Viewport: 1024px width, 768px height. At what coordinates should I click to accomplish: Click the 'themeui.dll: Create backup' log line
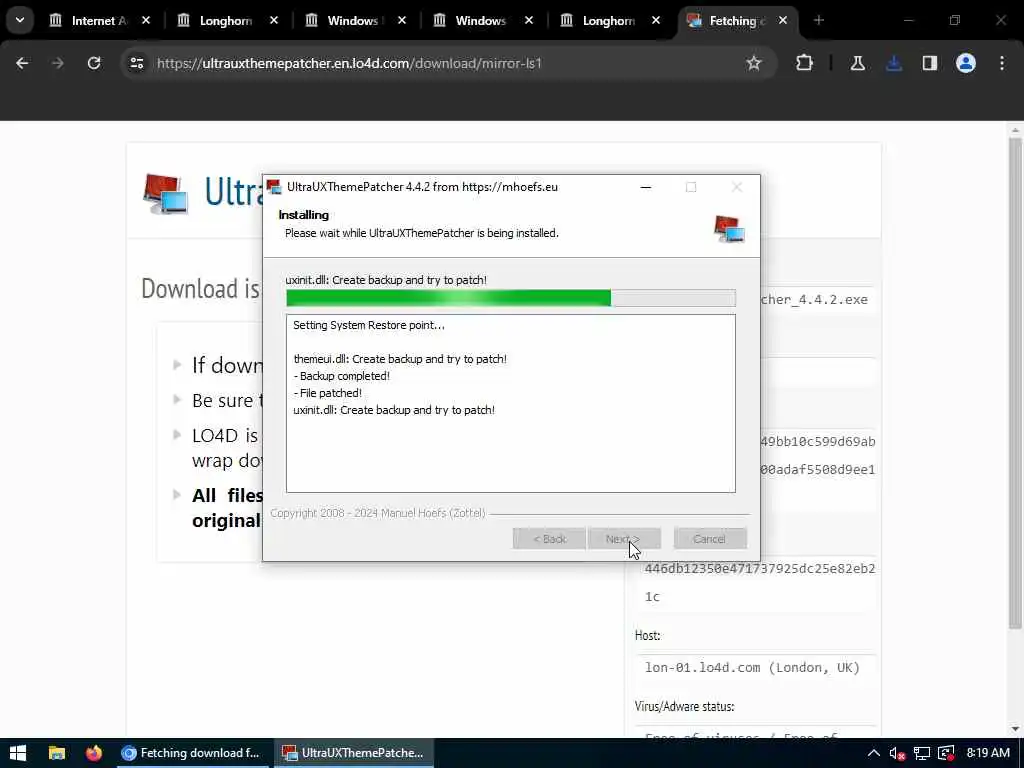pyautogui.click(x=400, y=359)
